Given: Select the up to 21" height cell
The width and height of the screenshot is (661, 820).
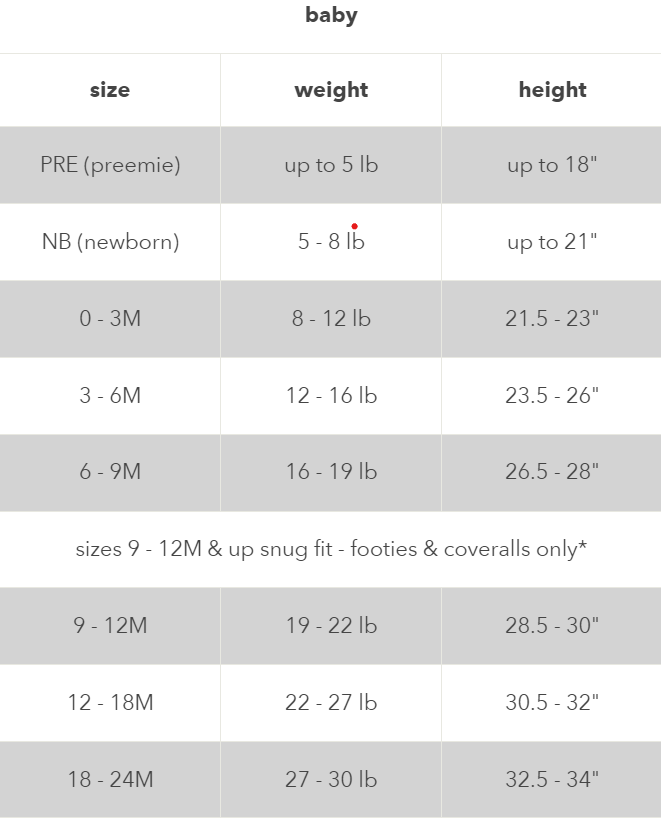Looking at the screenshot, I should (552, 242).
